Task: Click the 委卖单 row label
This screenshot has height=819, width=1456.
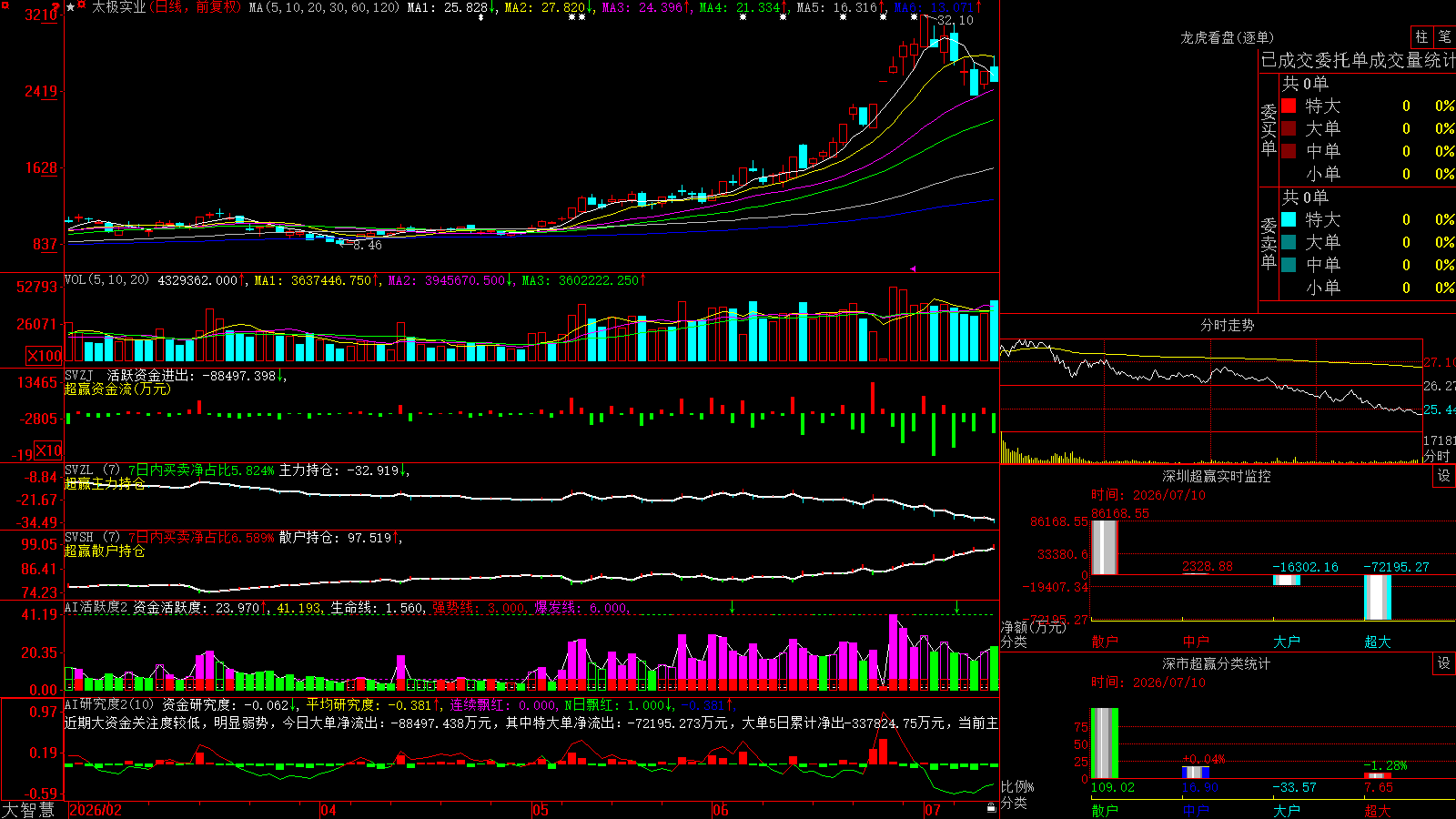Action: [1269, 244]
